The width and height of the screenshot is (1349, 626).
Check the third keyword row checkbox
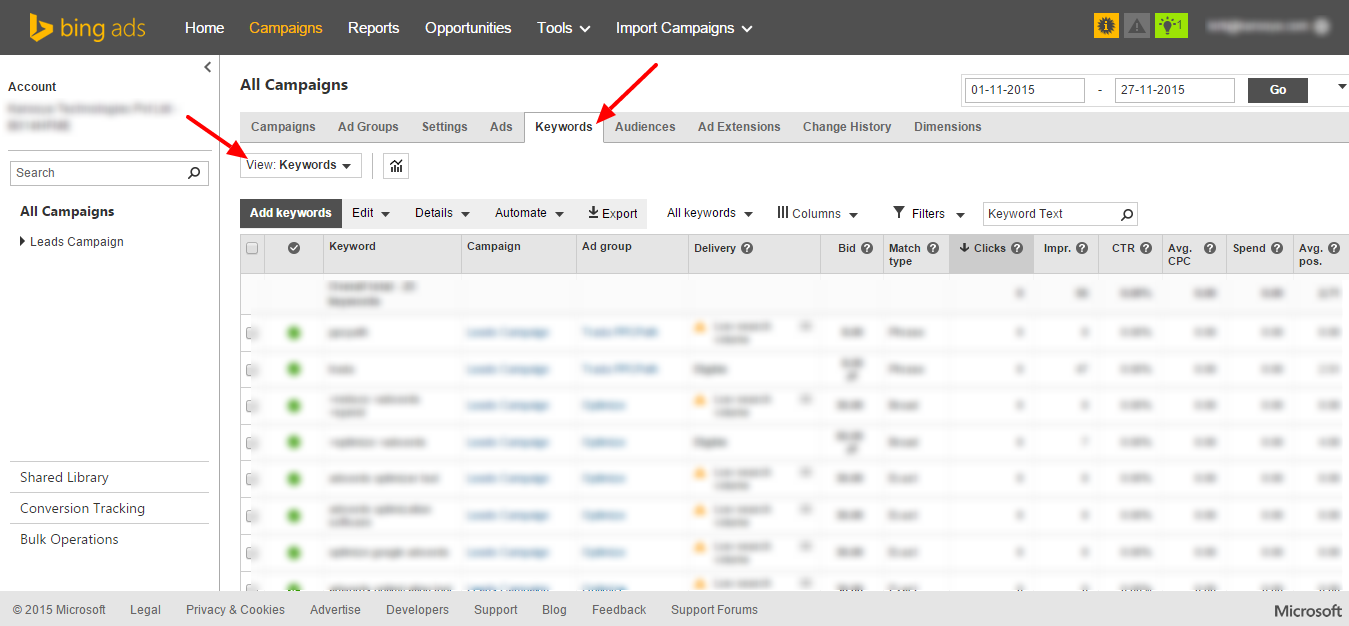pyautogui.click(x=252, y=406)
